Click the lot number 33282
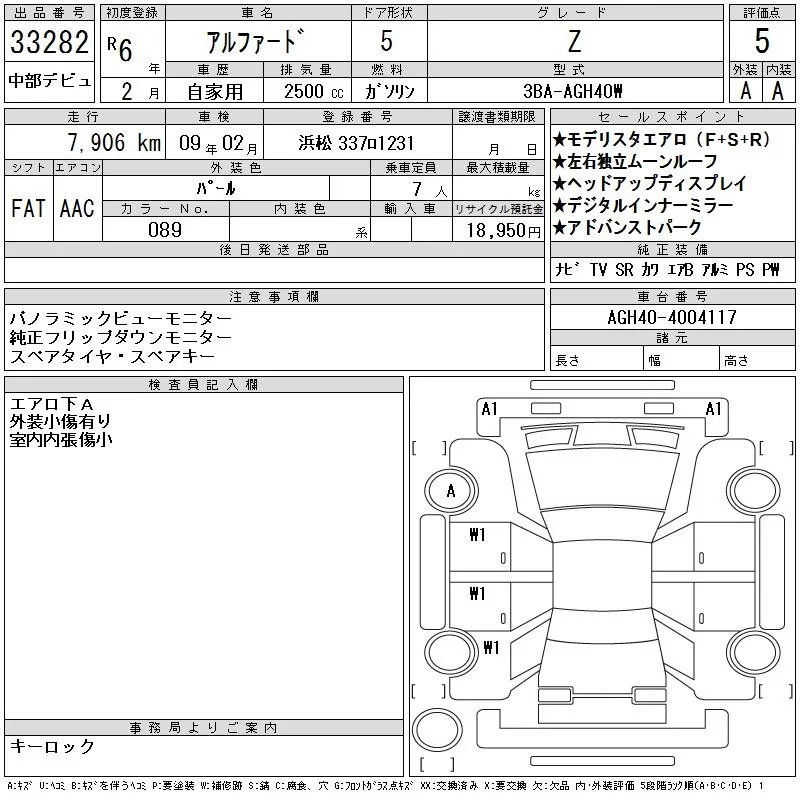 point(49,42)
